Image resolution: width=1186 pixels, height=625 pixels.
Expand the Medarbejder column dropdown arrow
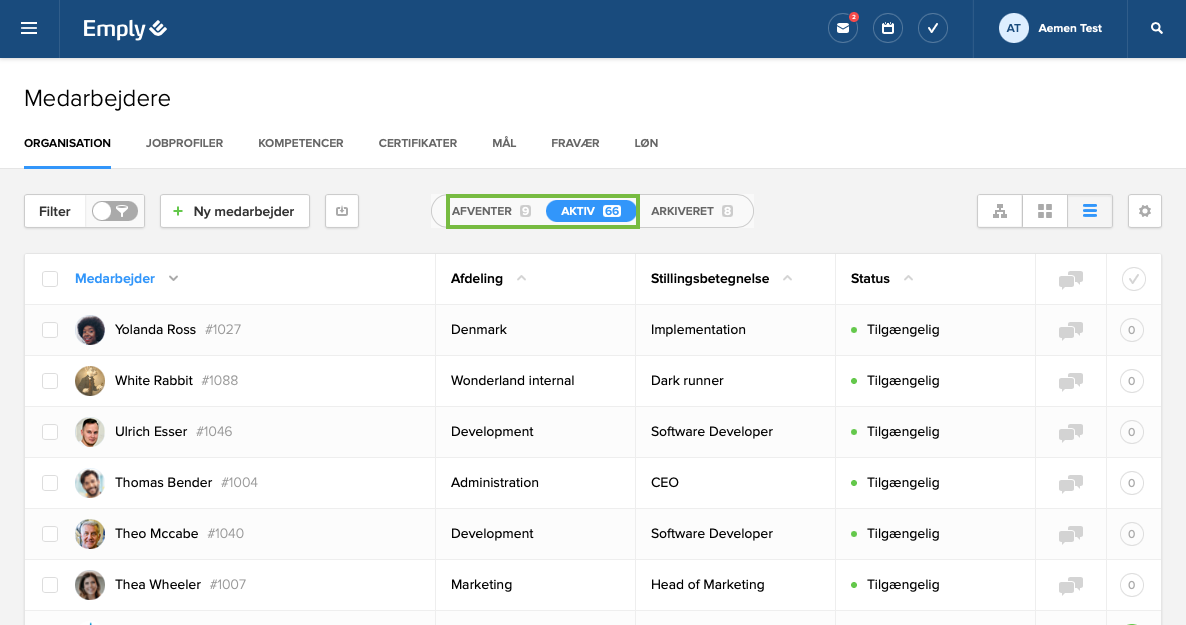(x=173, y=279)
